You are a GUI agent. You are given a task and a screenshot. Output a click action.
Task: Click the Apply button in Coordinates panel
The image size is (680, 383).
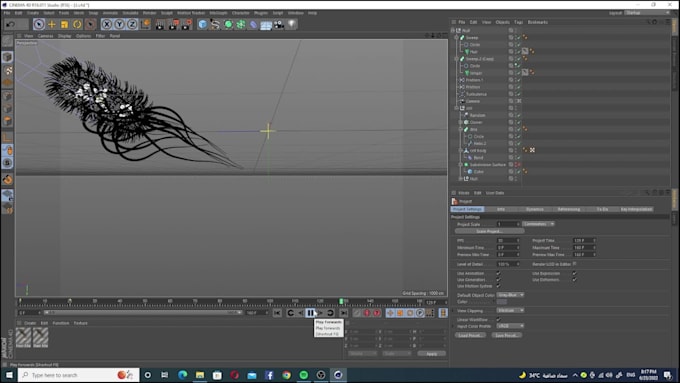(432, 354)
